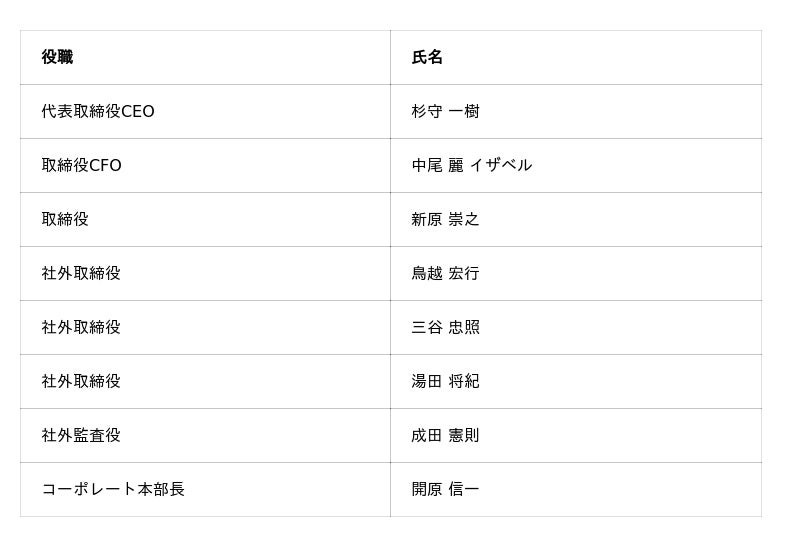Image resolution: width=800 pixels, height=547 pixels.
Task: Select the name 新原 崇之
Action: [x=445, y=220]
